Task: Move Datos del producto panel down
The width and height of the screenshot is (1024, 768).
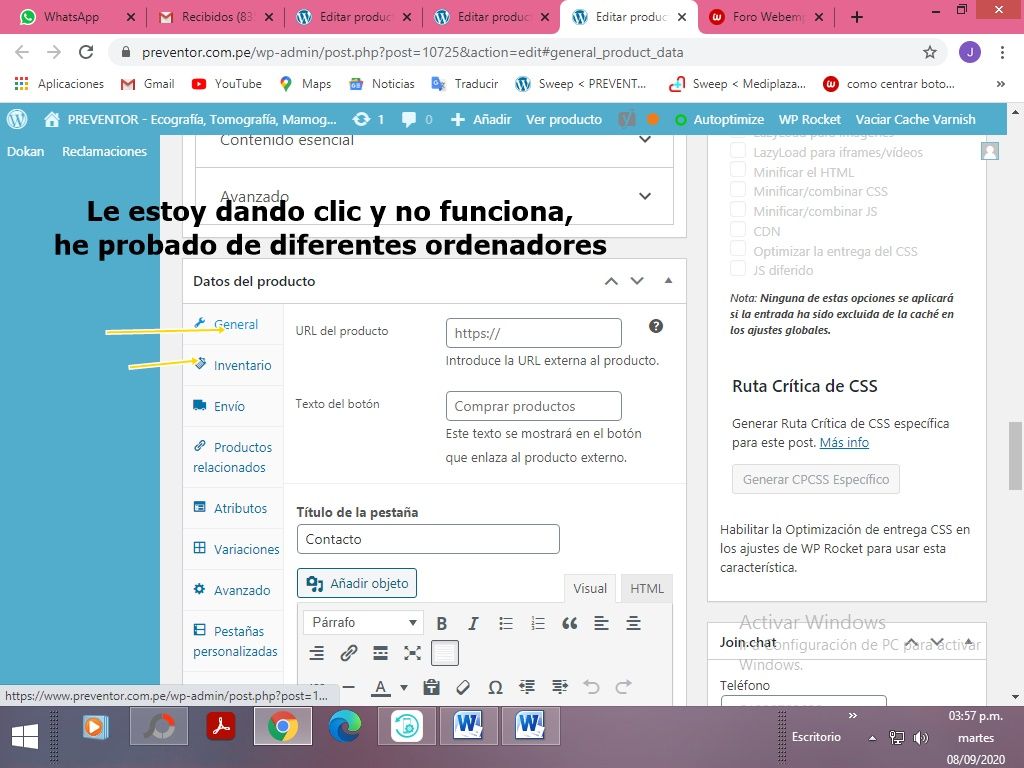Action: click(637, 281)
